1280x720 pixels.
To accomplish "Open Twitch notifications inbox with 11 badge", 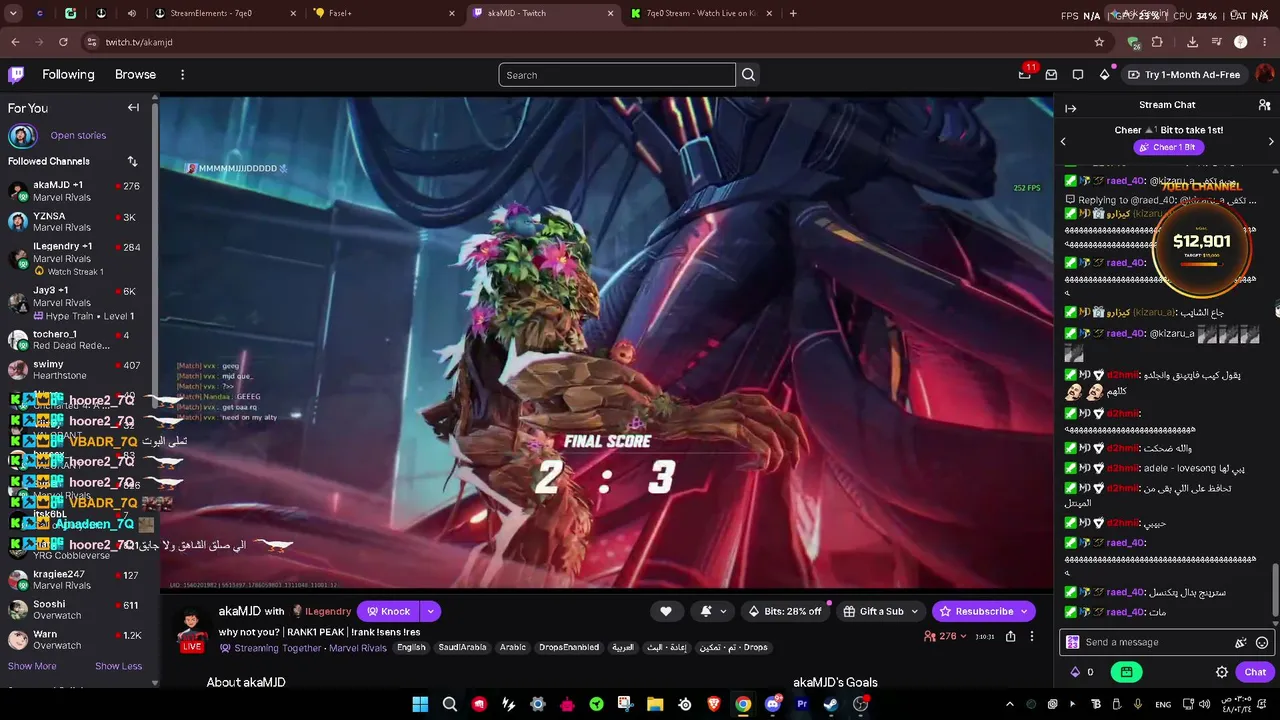I will (x=1025, y=74).
